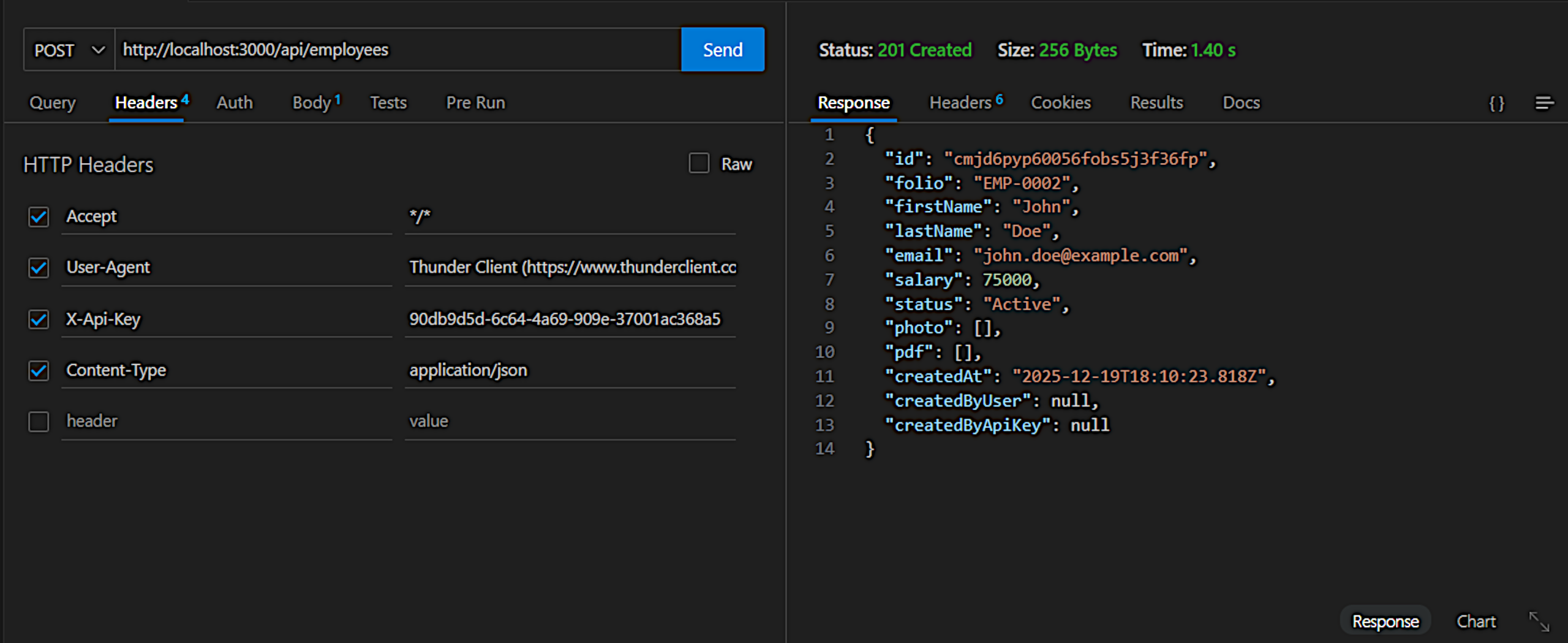Click the format response curly braces icon
The width and height of the screenshot is (1568, 643).
point(1496,103)
